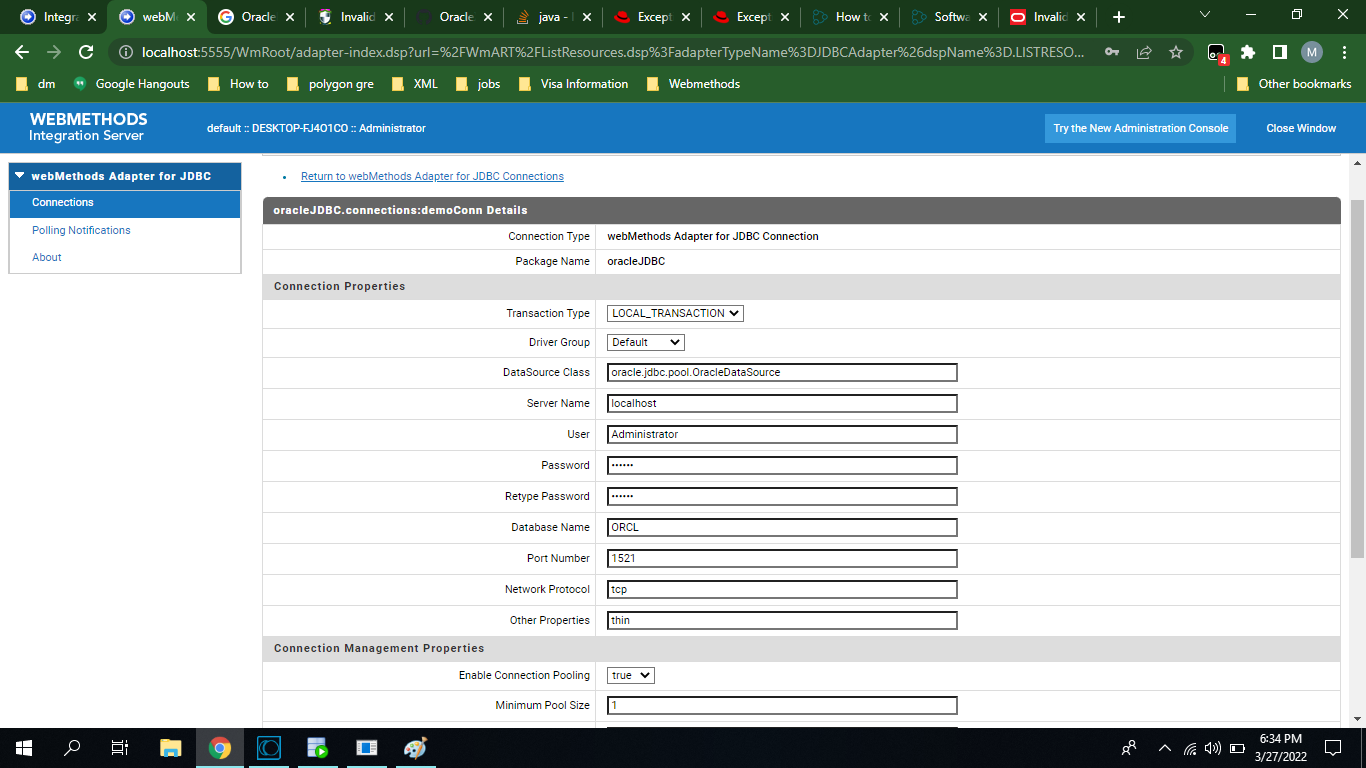This screenshot has height=768, width=1366.
Task: Go back using the browser back arrow
Action: [22, 52]
